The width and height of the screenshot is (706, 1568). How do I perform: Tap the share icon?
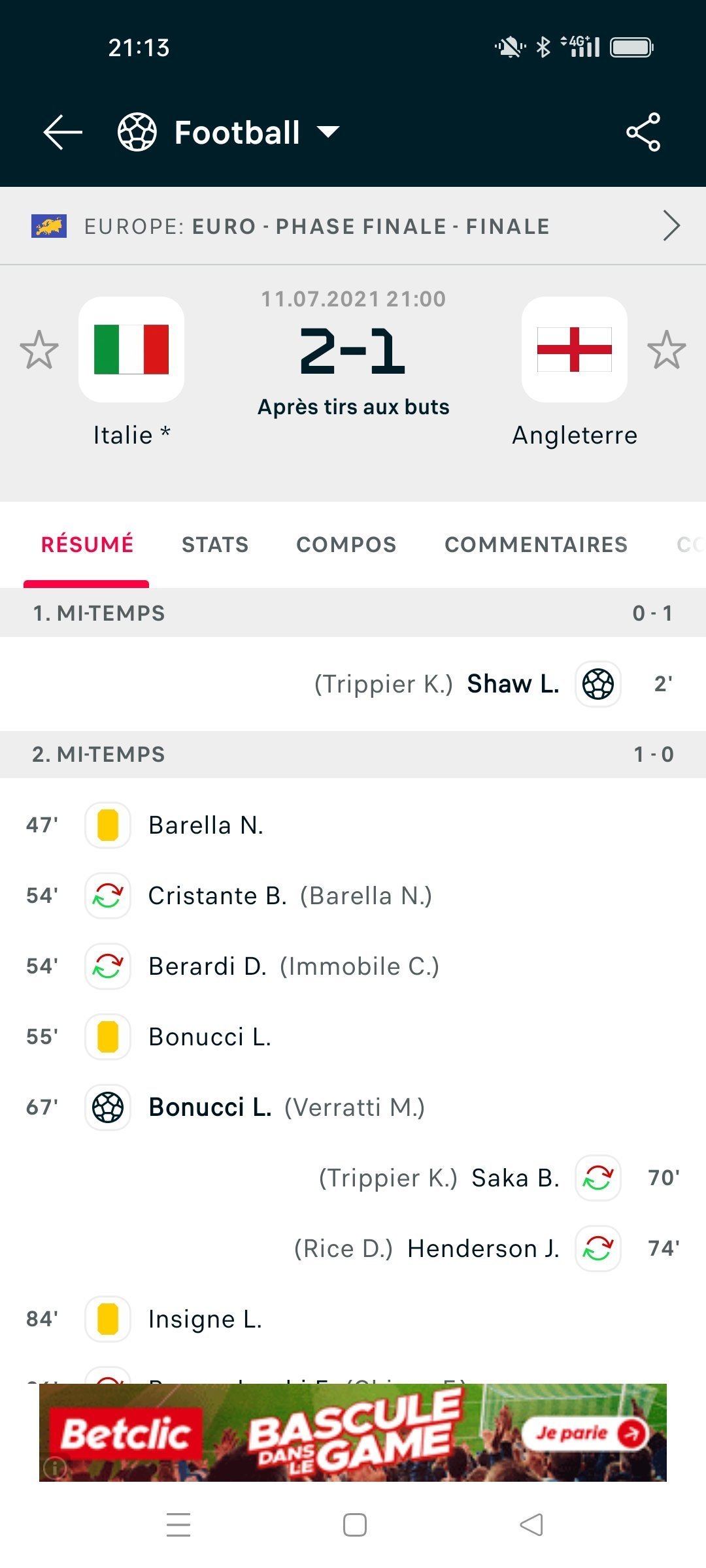(x=643, y=132)
